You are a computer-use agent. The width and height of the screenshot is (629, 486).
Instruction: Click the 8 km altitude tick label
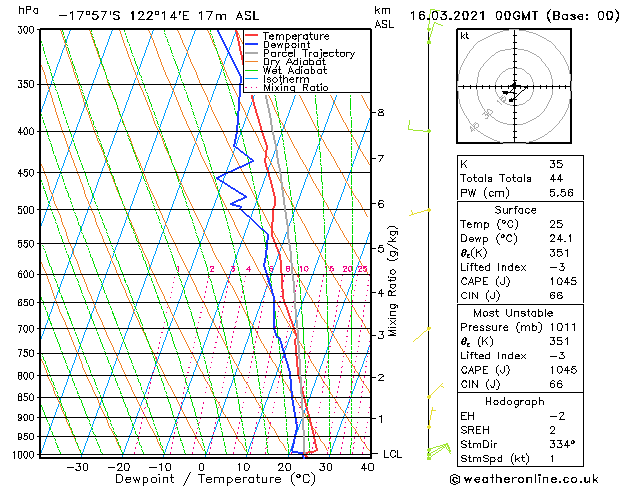click(380, 112)
